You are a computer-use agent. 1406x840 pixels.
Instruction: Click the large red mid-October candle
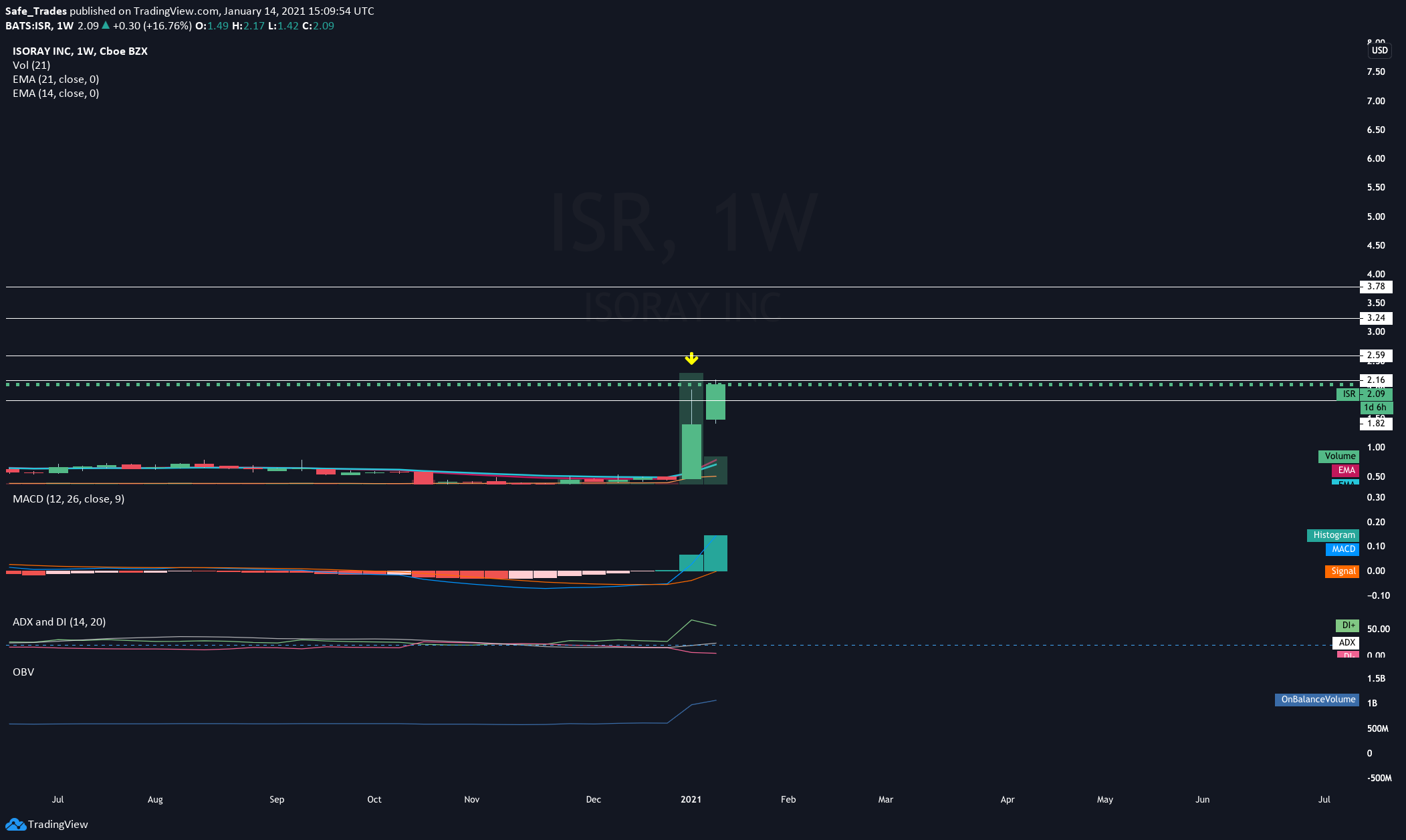423,477
